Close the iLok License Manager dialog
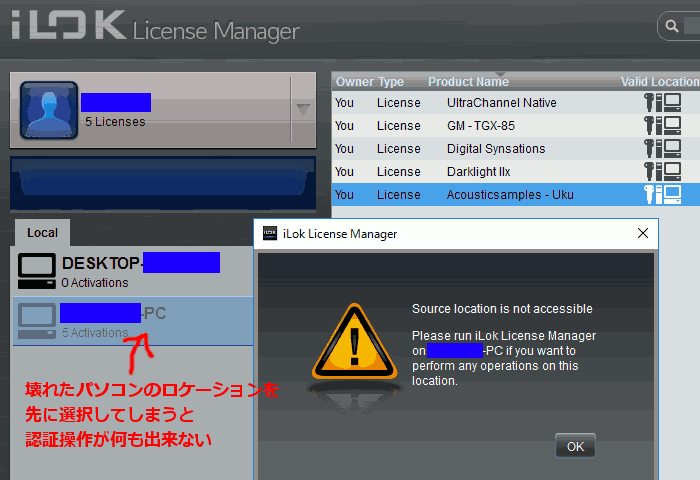This screenshot has height=480, width=700. [x=642, y=233]
